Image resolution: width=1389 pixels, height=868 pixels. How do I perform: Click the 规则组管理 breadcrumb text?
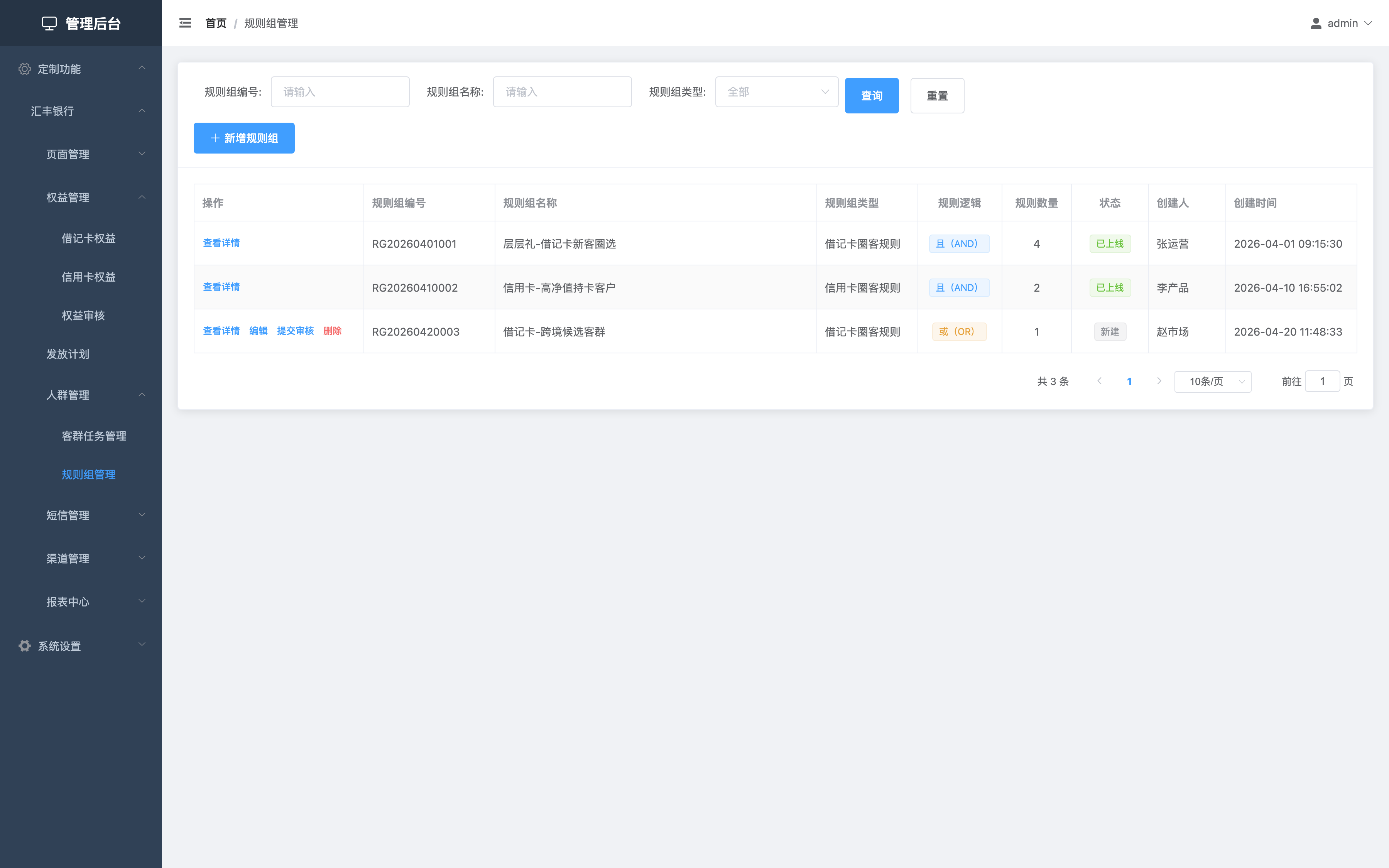click(x=271, y=23)
